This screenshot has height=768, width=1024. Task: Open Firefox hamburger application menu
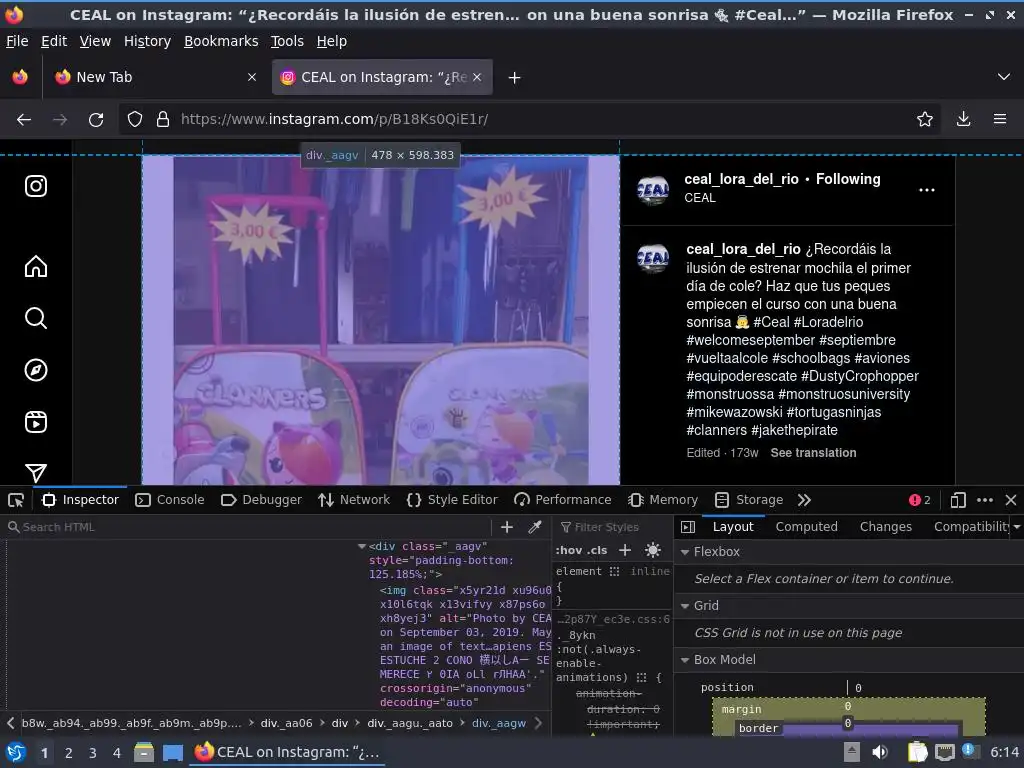click(x=1000, y=120)
